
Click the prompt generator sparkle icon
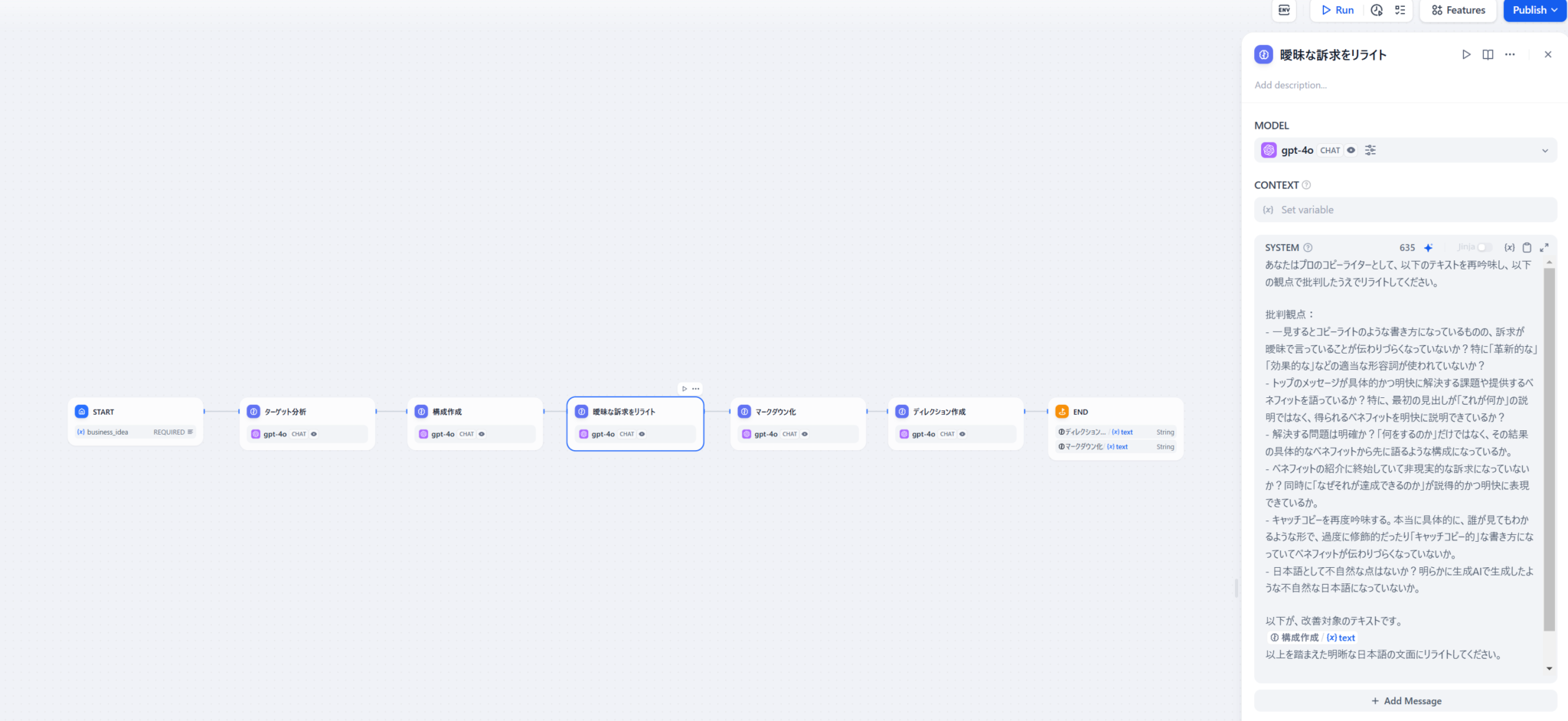tap(1428, 248)
